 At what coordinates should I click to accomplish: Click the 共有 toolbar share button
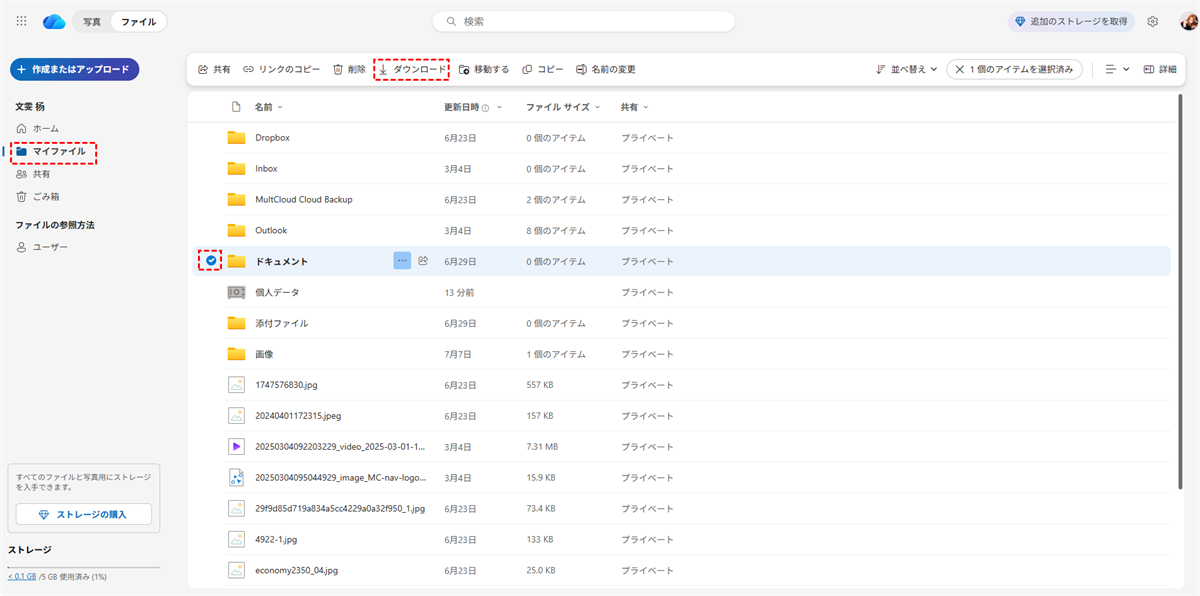coord(214,69)
